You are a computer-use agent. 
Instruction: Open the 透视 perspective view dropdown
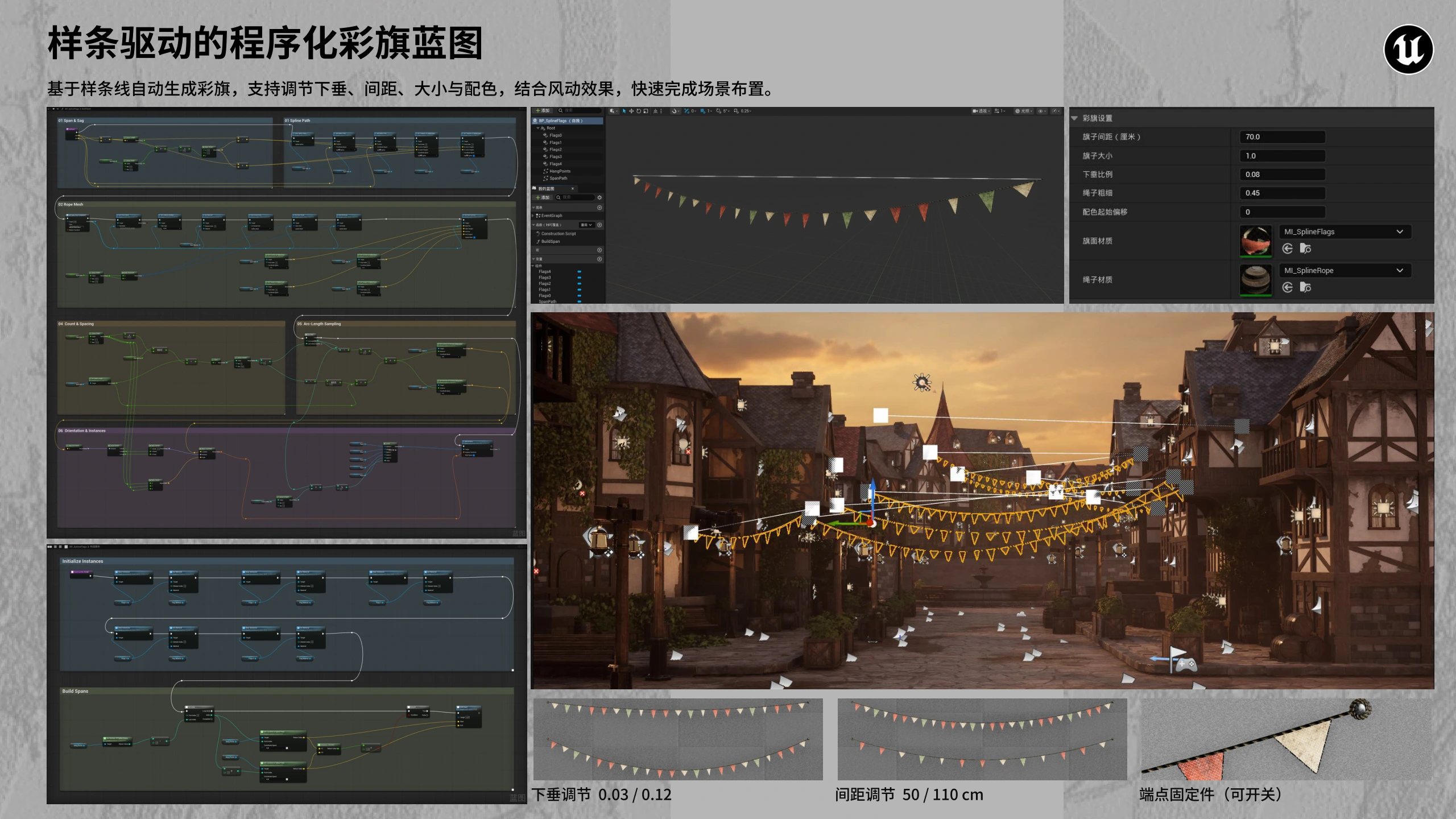pyautogui.click(x=982, y=111)
